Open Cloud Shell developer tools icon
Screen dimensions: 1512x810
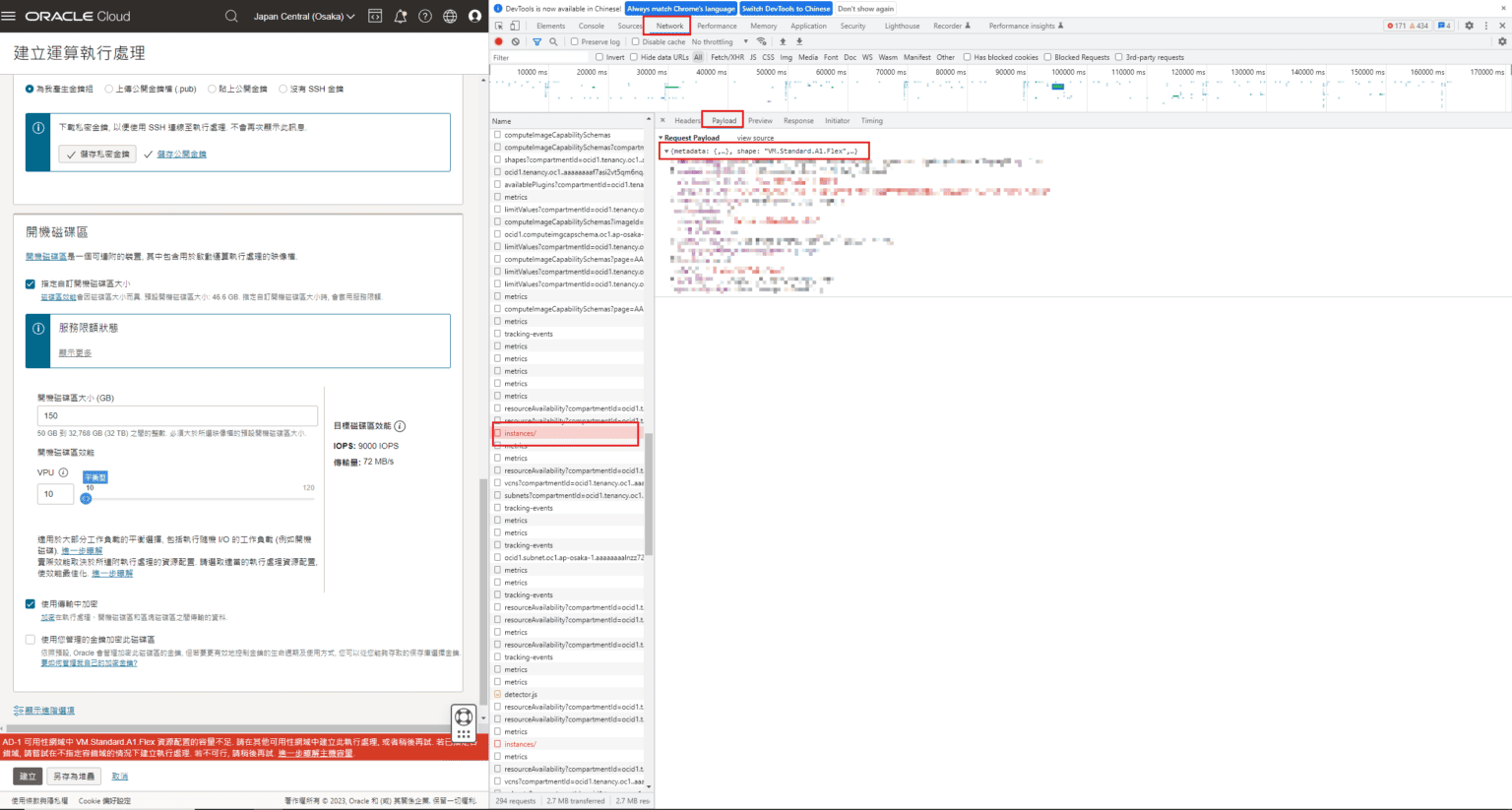[x=375, y=16]
